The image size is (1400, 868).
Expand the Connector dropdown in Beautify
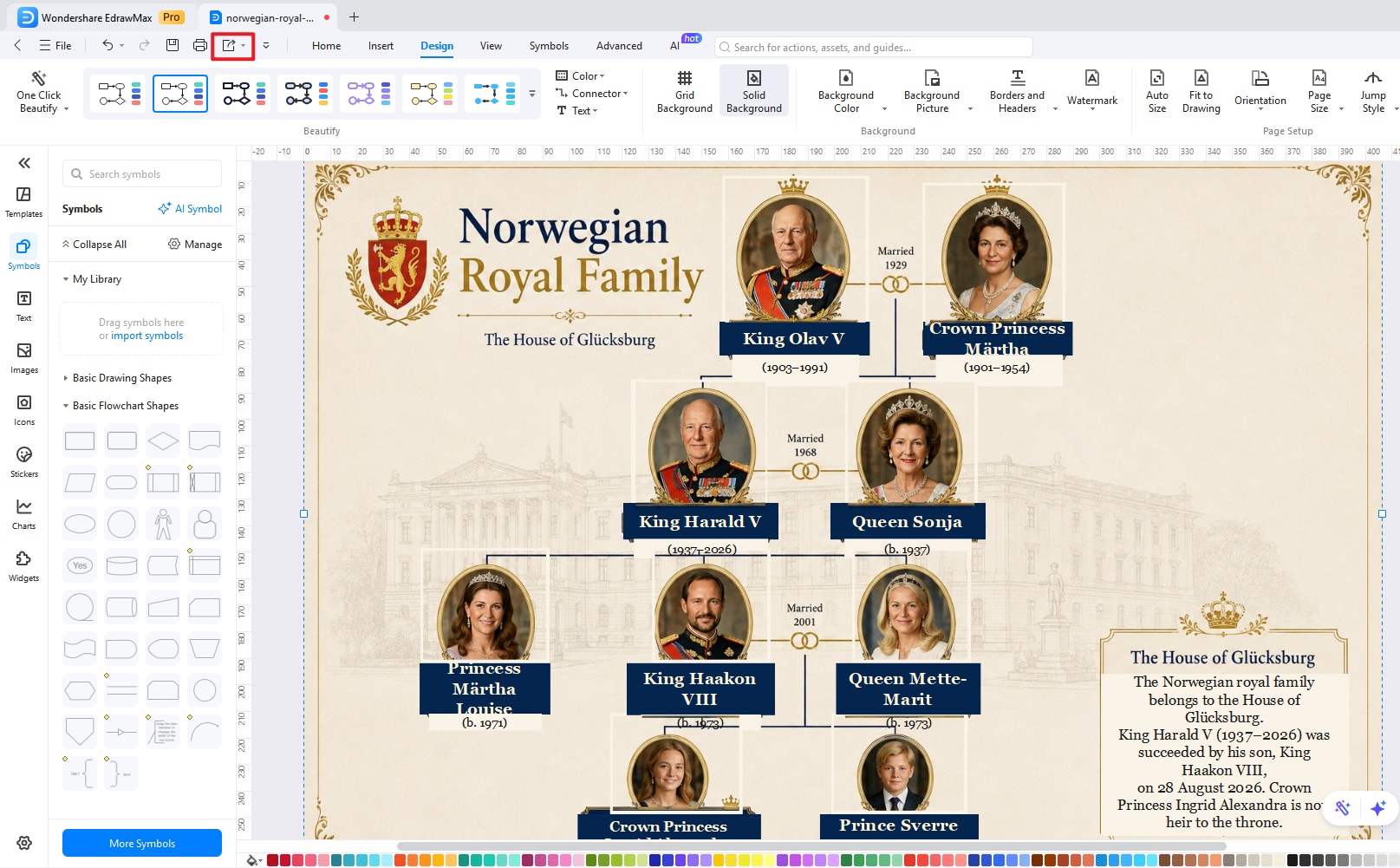coord(591,94)
